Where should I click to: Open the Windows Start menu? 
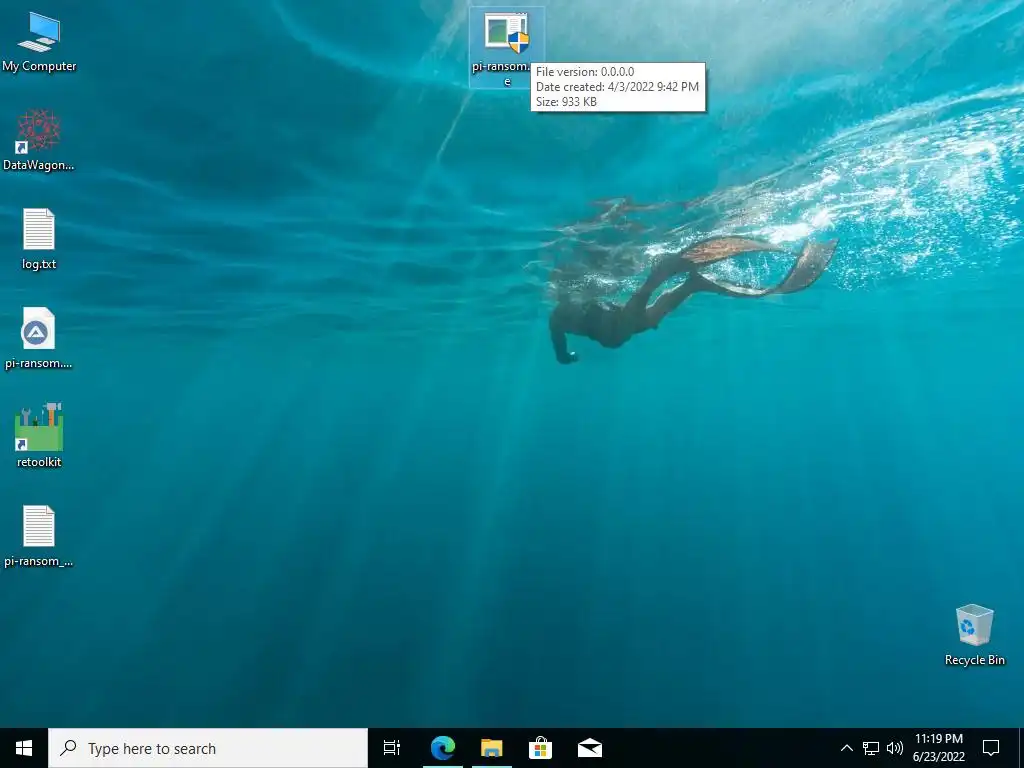tap(24, 748)
